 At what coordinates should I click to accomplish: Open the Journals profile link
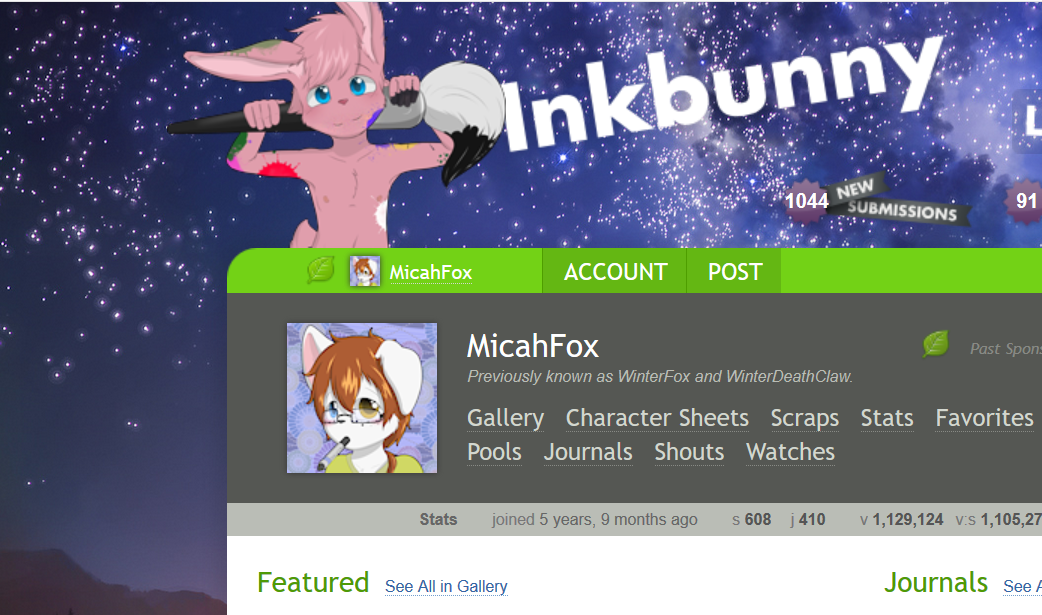(588, 452)
